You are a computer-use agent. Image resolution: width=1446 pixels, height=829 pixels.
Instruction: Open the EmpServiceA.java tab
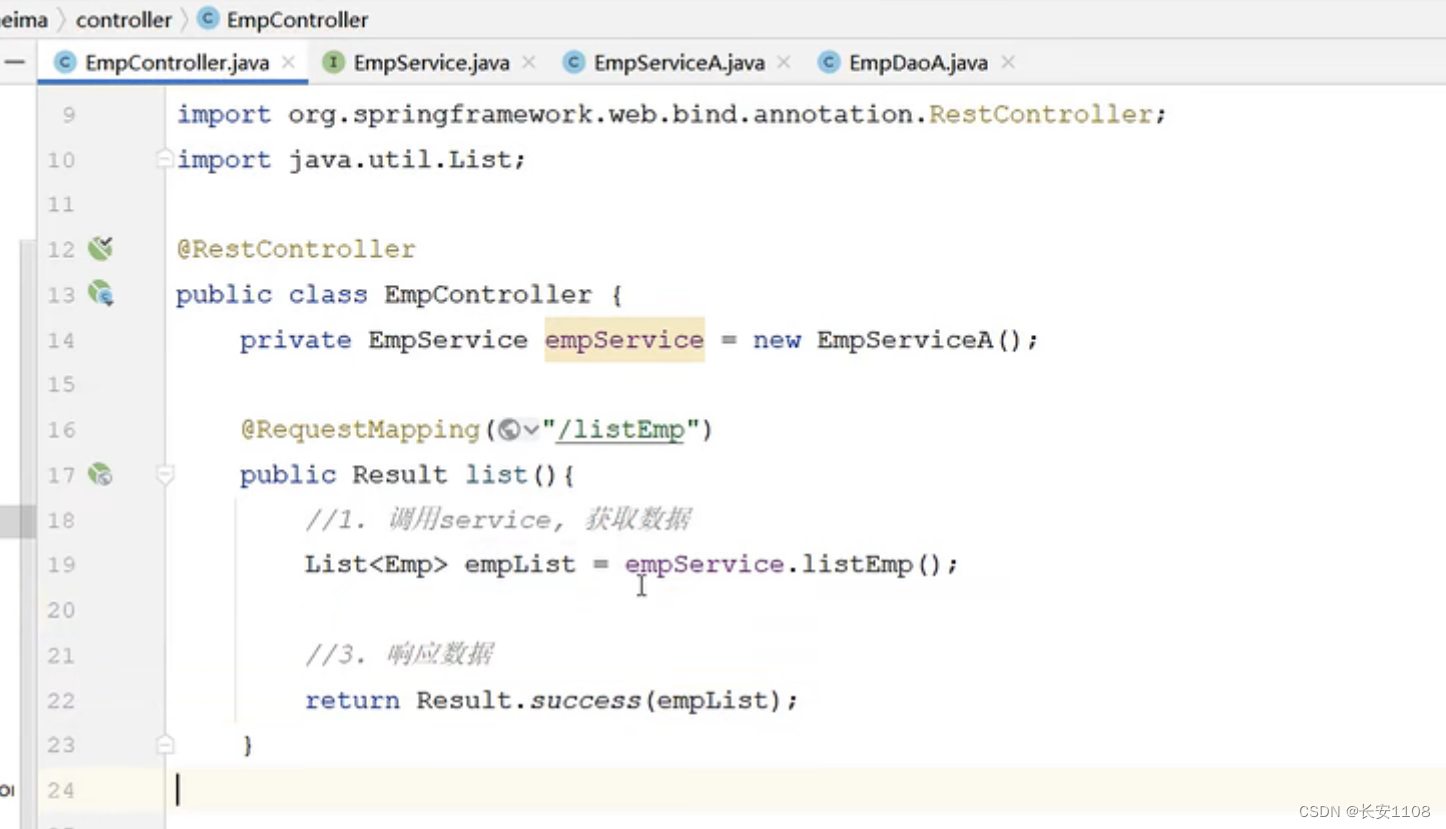click(678, 63)
